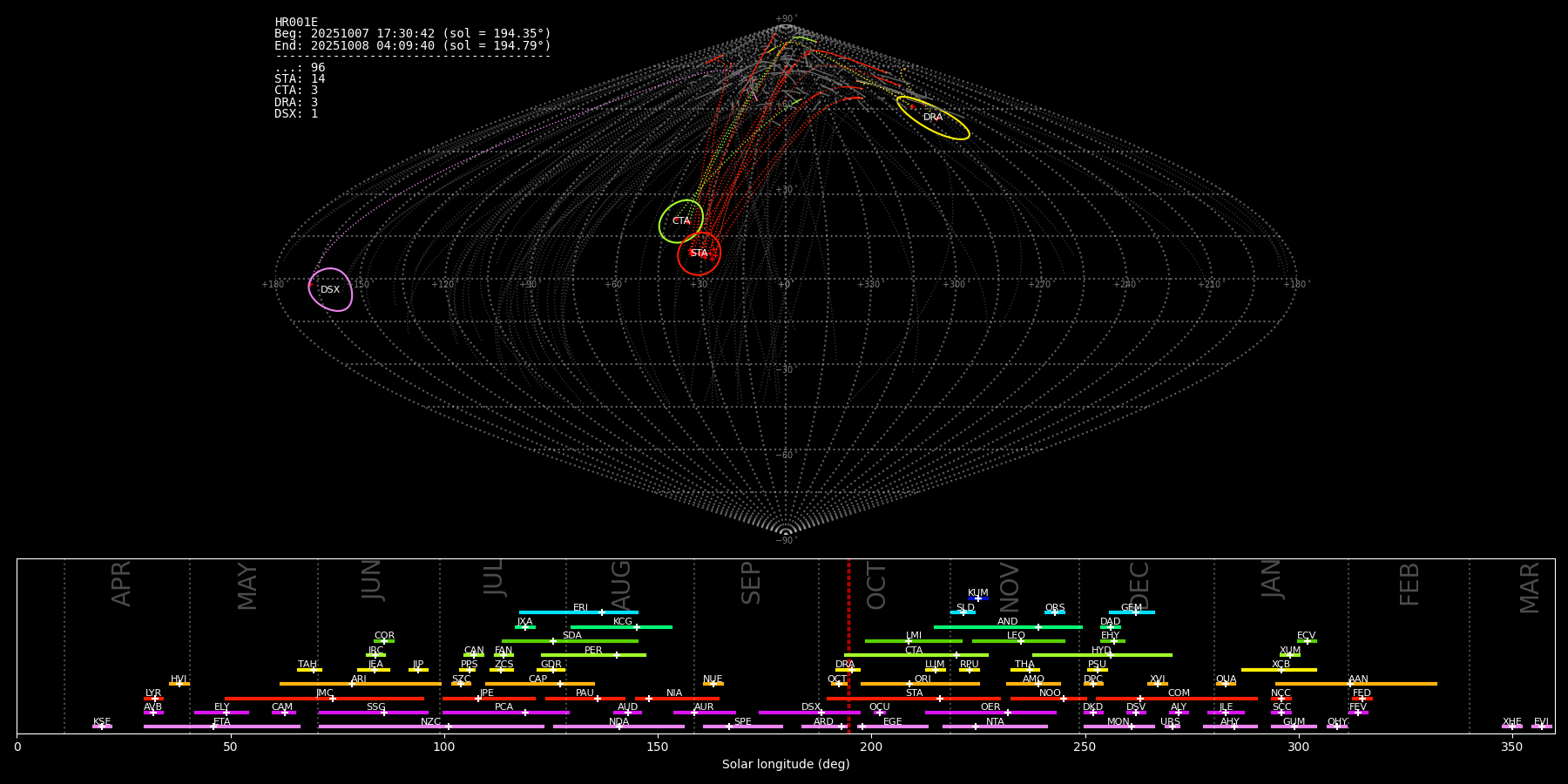Select the pink DSX radiant ellipse on map
1568x784 pixels.
click(x=330, y=290)
